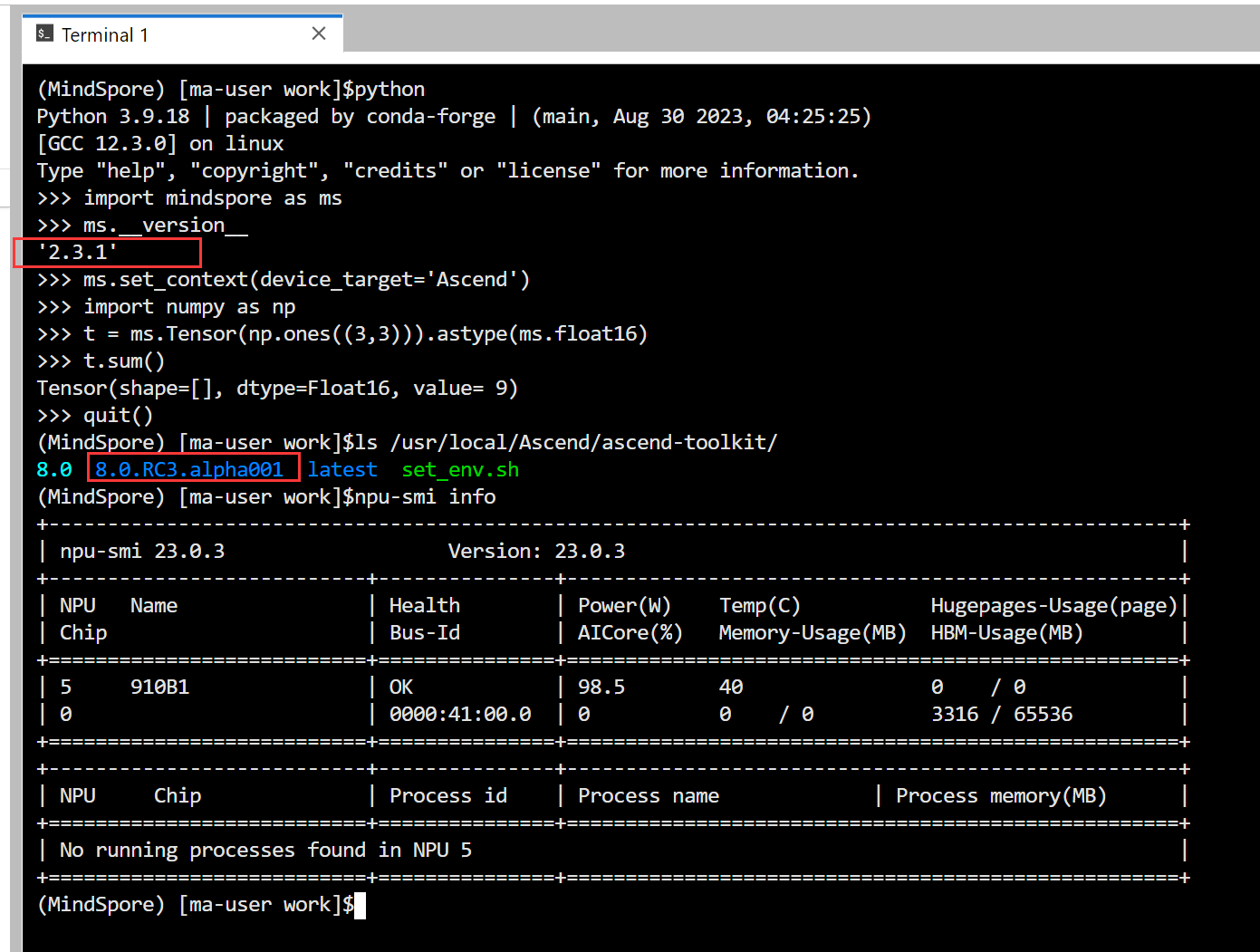The width and height of the screenshot is (1260, 952).
Task: Click the '8.0' directory listing entry
Action: 53,468
